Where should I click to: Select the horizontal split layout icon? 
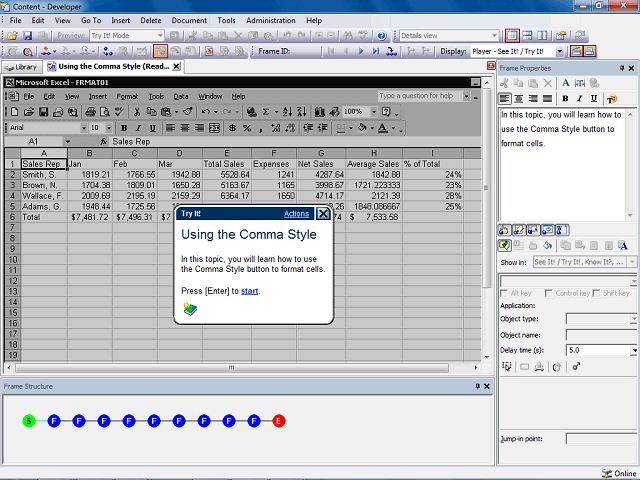coord(527,36)
